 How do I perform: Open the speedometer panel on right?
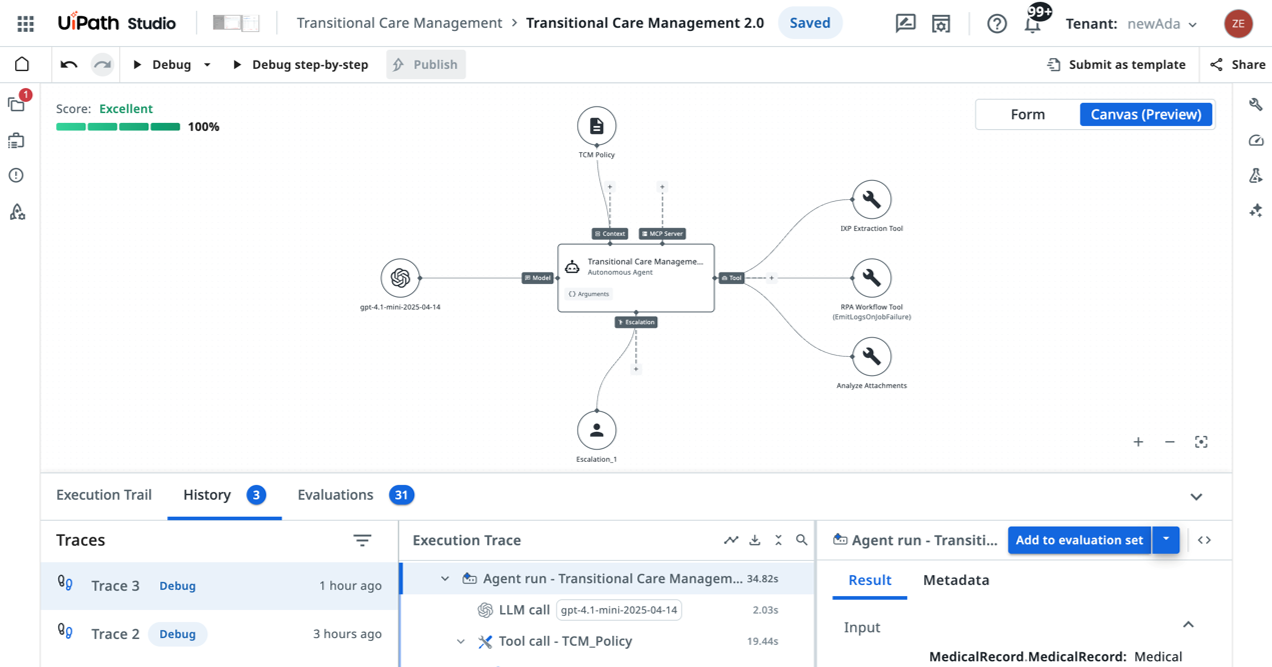[x=1256, y=140]
